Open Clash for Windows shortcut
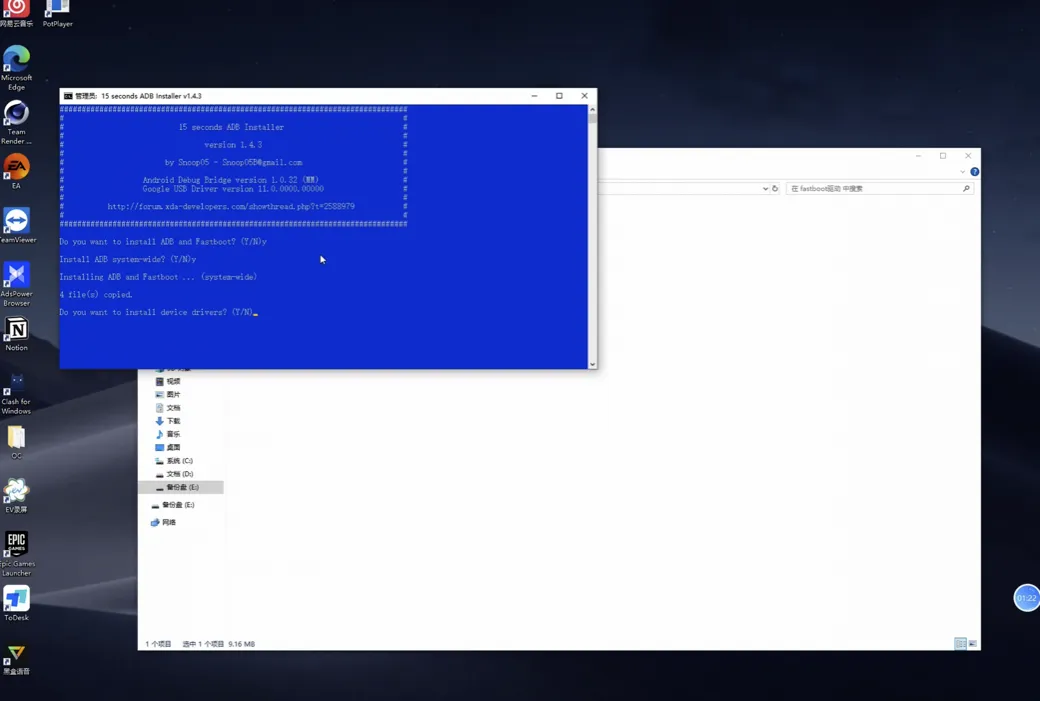Viewport: 1040px width, 701px height. pyautogui.click(x=17, y=393)
